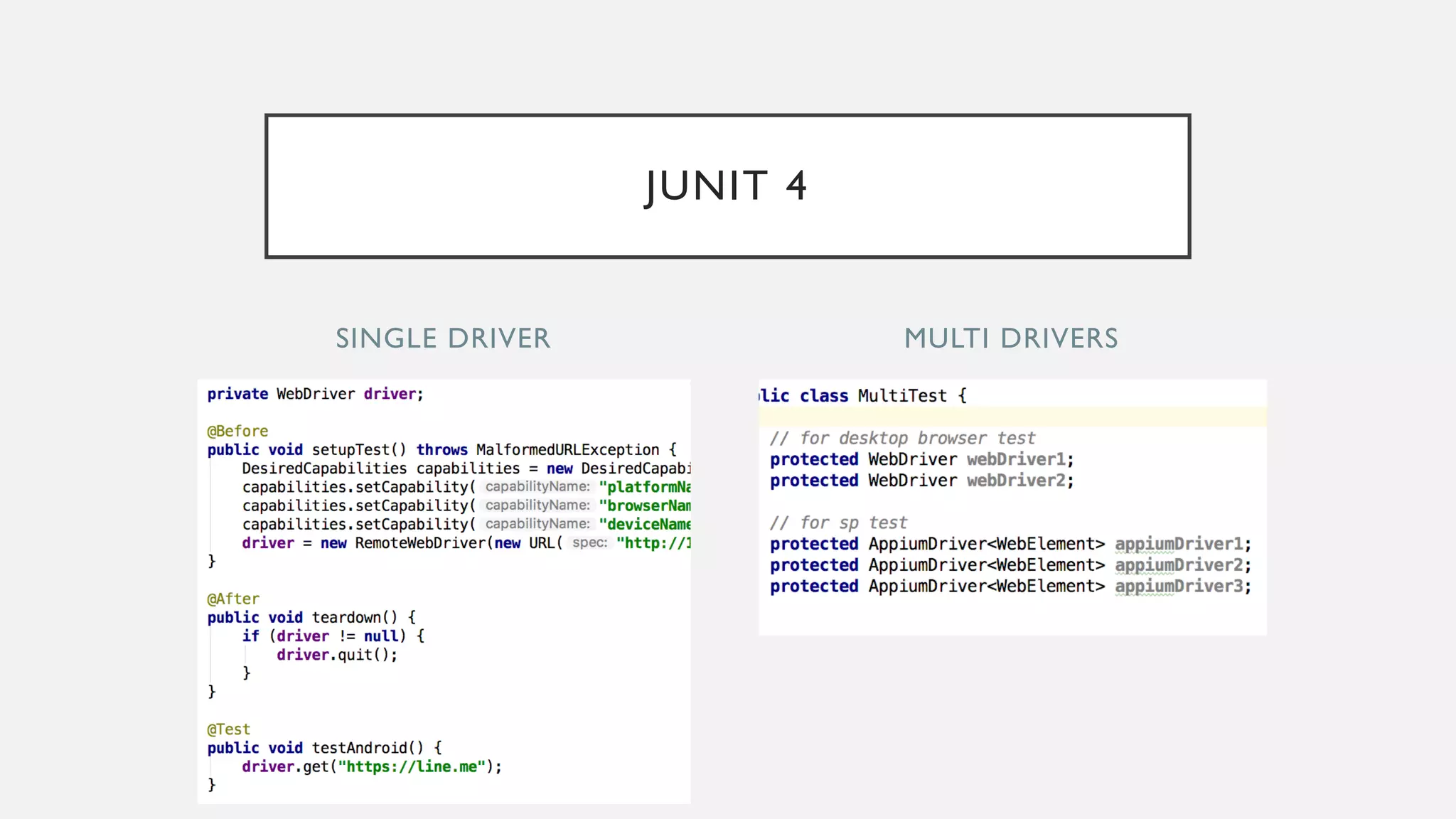Click the 'protected WebDriver webDriver2;' line
This screenshot has width=1456, height=819.
tap(922, 481)
